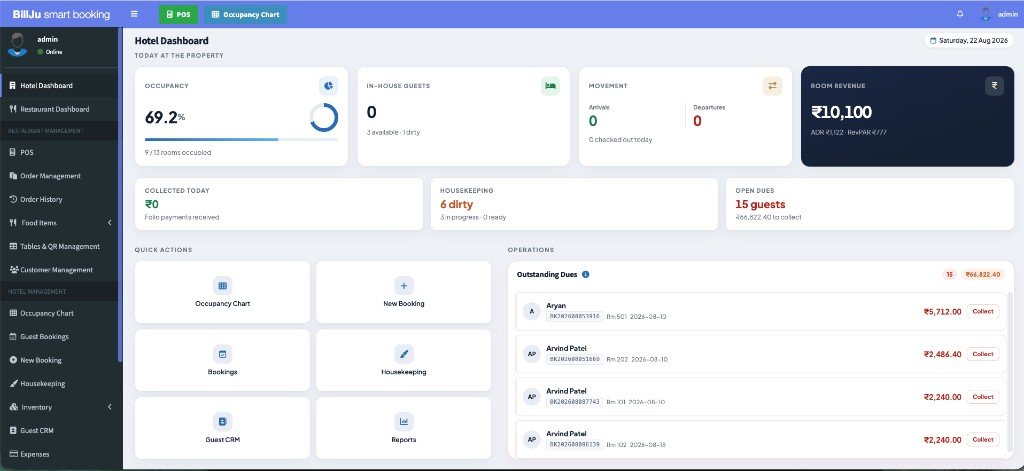Screen dimensions: 1024x471
Task: Open the Housekeeping quick action tile
Action: click(x=404, y=360)
